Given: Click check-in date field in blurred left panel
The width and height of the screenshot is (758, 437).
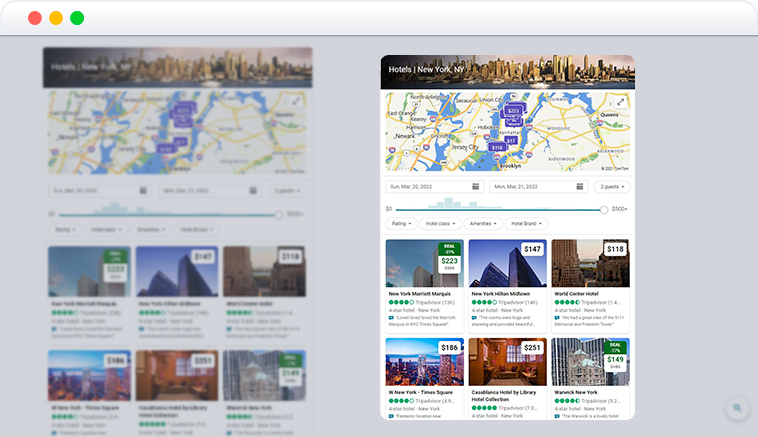Looking at the screenshot, I should (100, 190).
